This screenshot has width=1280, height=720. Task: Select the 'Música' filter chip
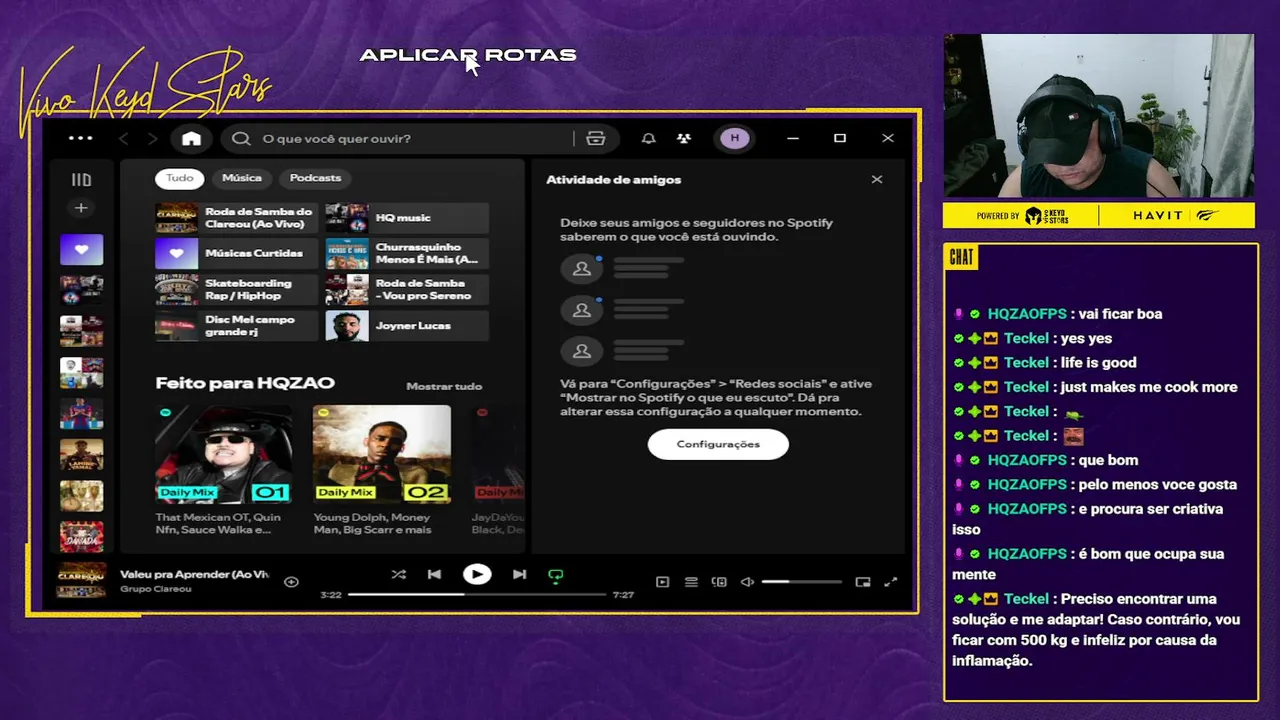[x=242, y=178]
